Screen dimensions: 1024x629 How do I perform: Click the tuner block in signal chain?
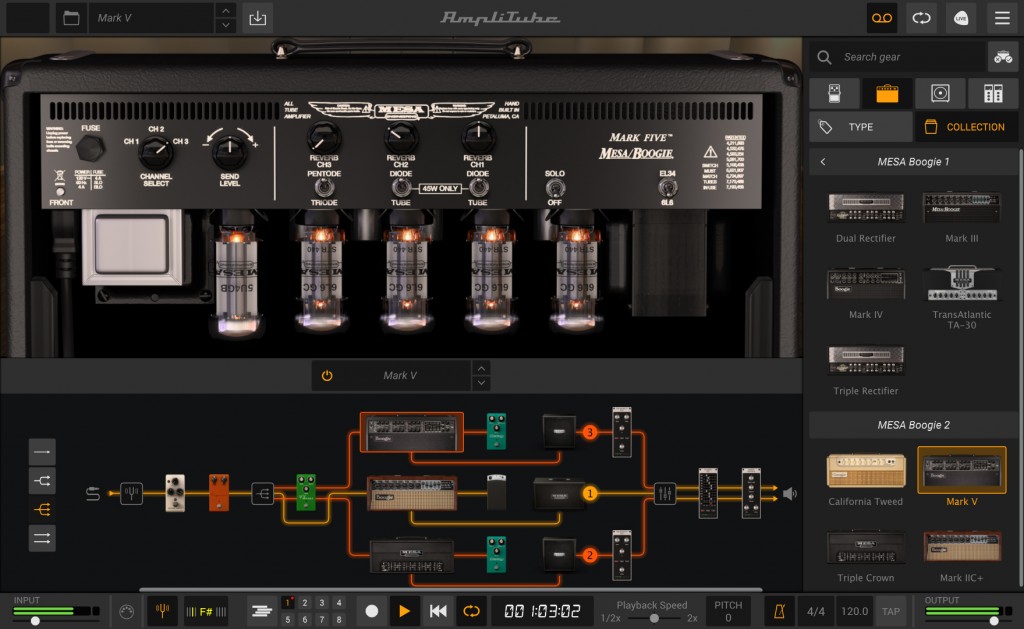131,493
